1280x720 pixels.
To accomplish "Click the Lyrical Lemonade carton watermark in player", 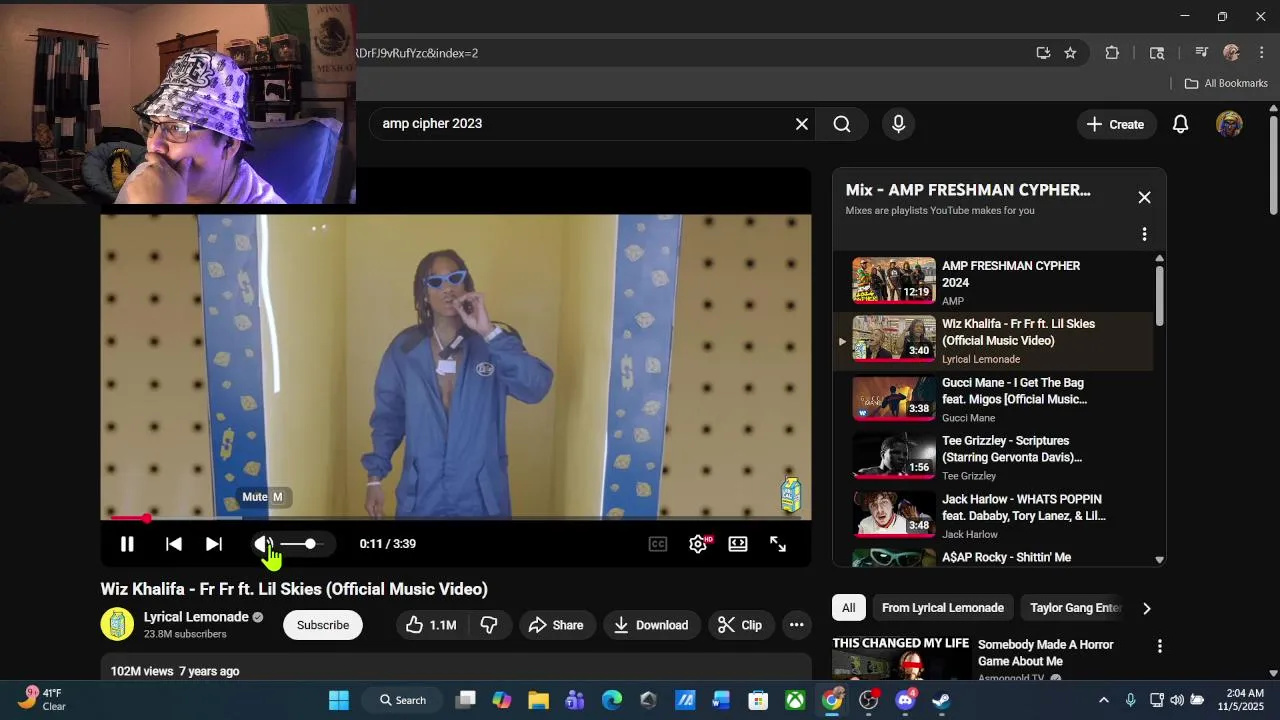I will [790, 494].
